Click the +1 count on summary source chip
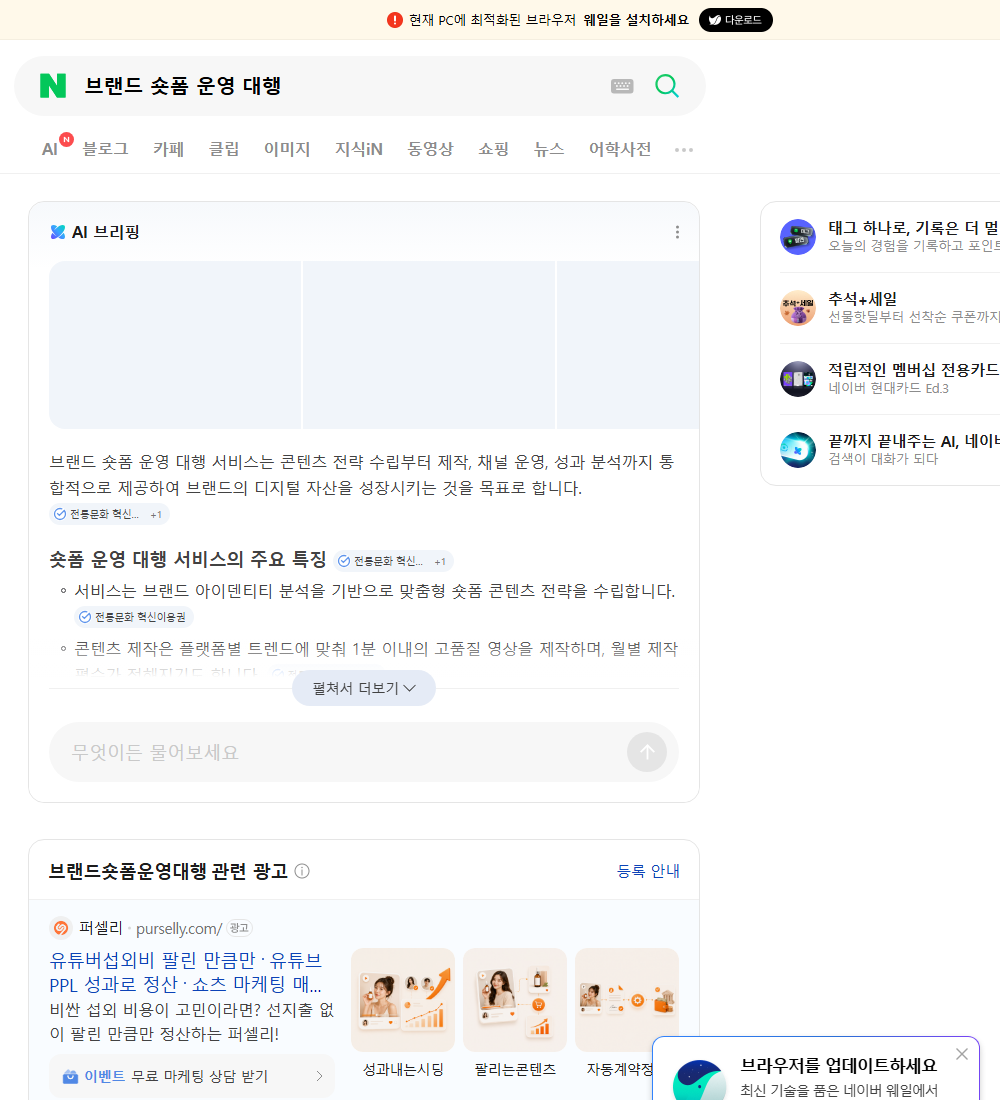The width and height of the screenshot is (1000, 1100). pos(156,514)
